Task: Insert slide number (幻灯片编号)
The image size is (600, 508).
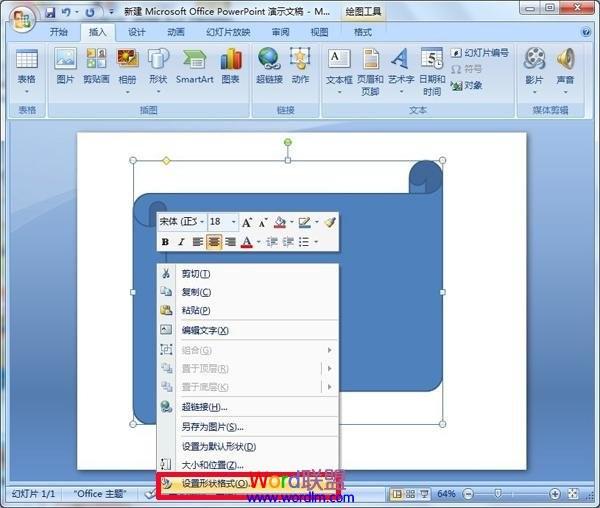Action: (480, 53)
